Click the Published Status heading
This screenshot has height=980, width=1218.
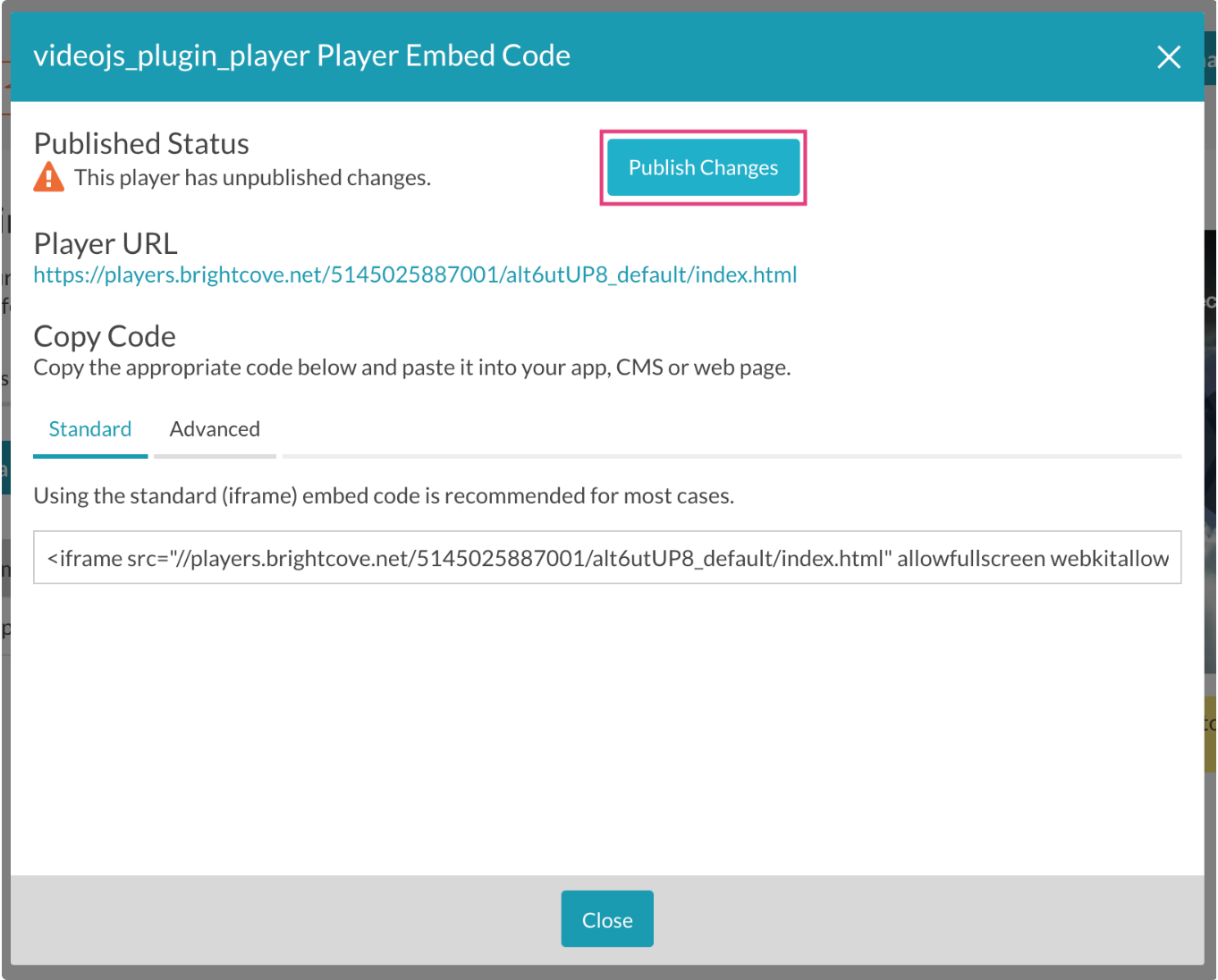click(x=141, y=144)
